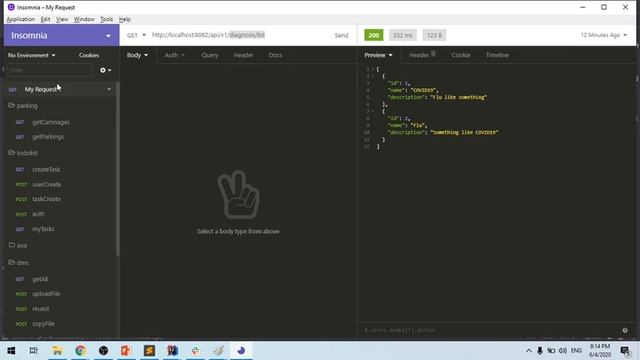Open Task View on taskbar
This screenshot has height=360, width=640.
33,351
